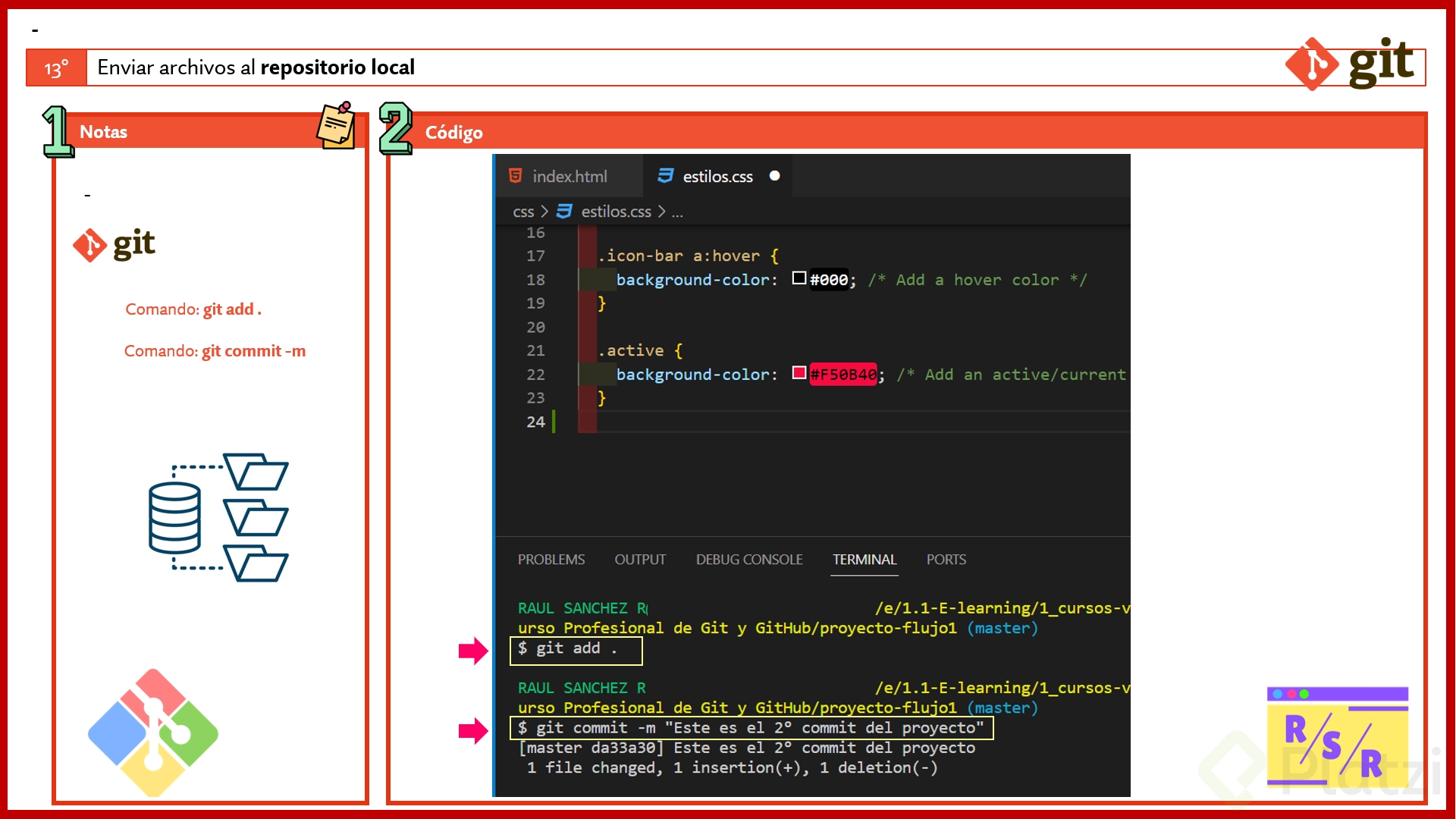Image resolution: width=1456 pixels, height=819 pixels.
Task: Click the first (master) branch label
Action: tap(1003, 628)
